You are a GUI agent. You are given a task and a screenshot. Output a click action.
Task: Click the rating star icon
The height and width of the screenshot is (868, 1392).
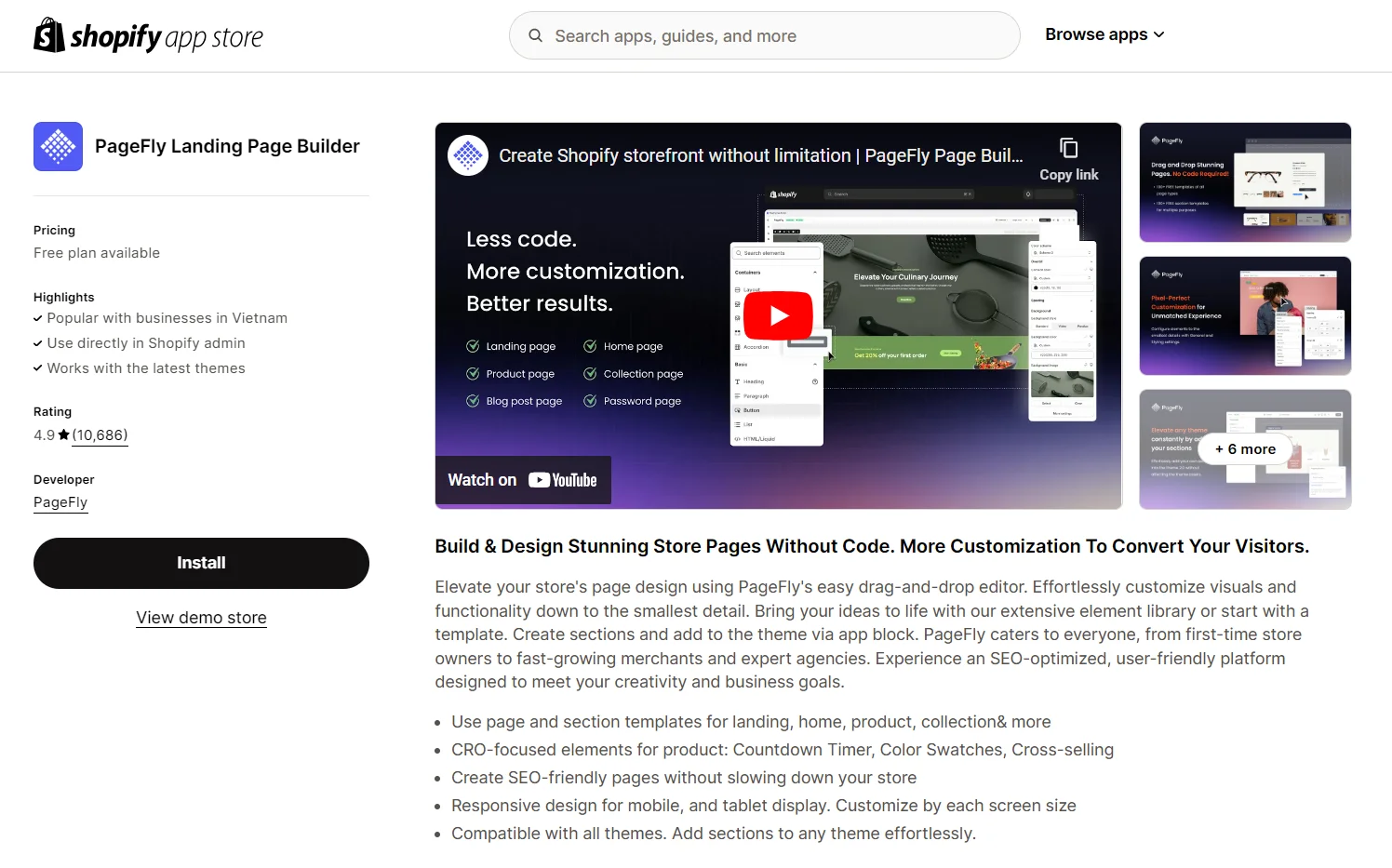(x=63, y=434)
